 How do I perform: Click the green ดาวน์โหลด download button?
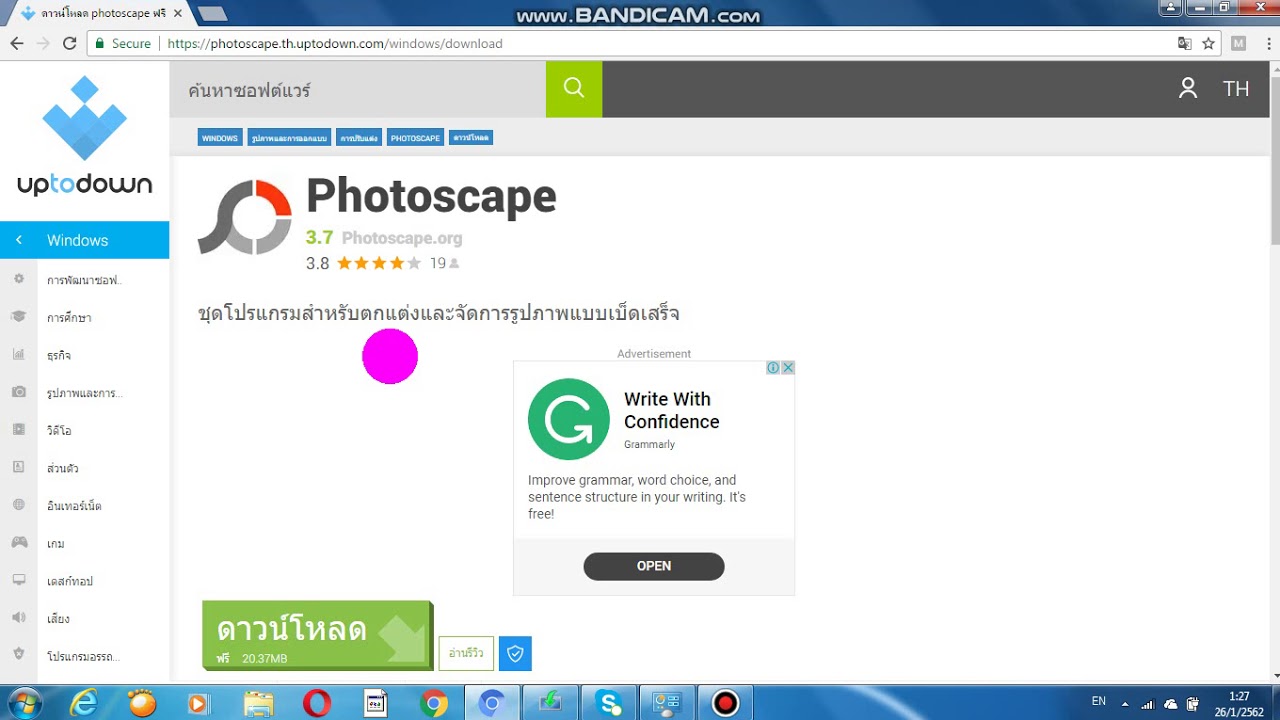pos(317,635)
